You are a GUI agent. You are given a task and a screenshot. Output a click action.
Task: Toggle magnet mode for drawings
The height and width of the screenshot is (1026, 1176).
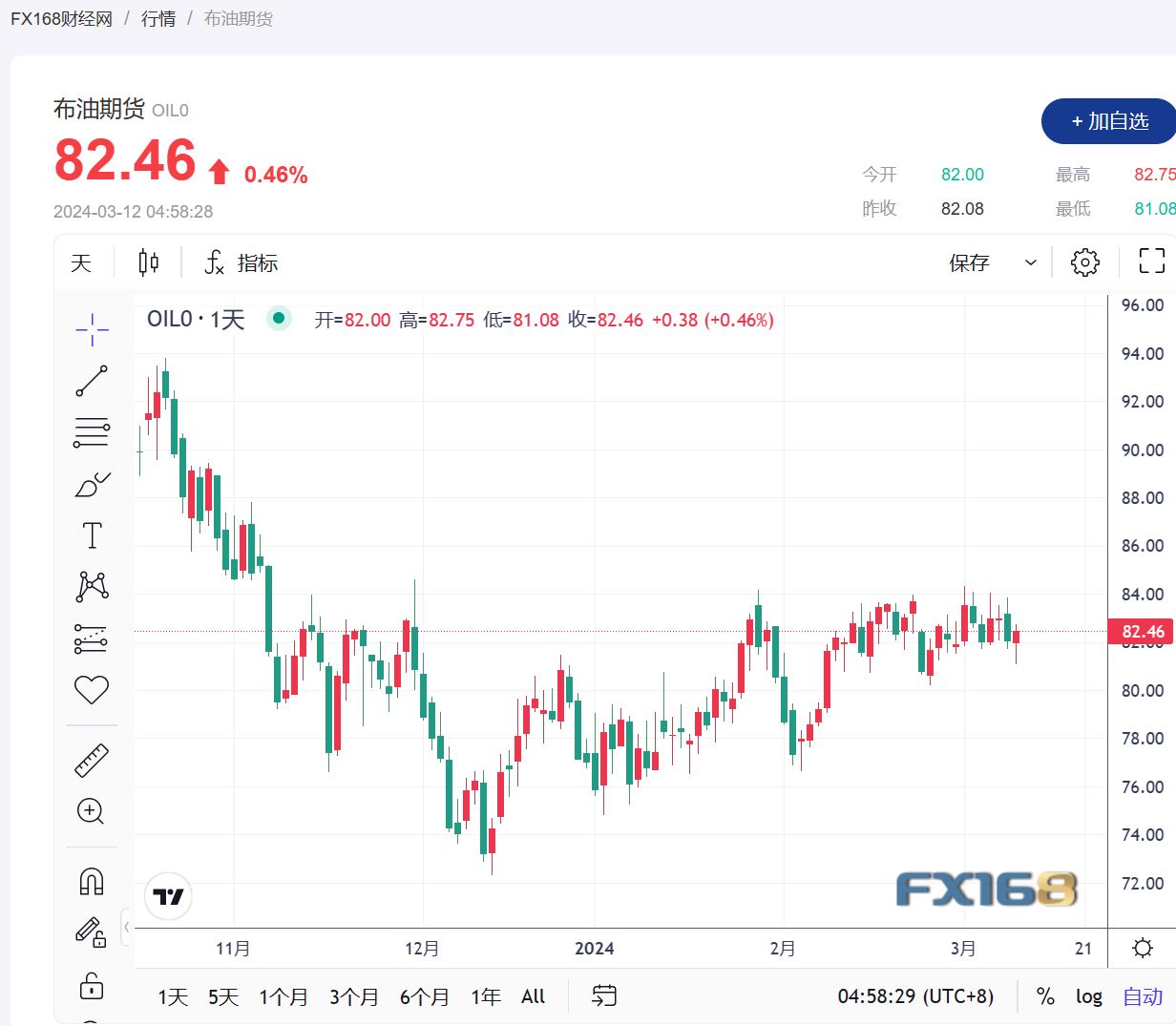pos(92,881)
